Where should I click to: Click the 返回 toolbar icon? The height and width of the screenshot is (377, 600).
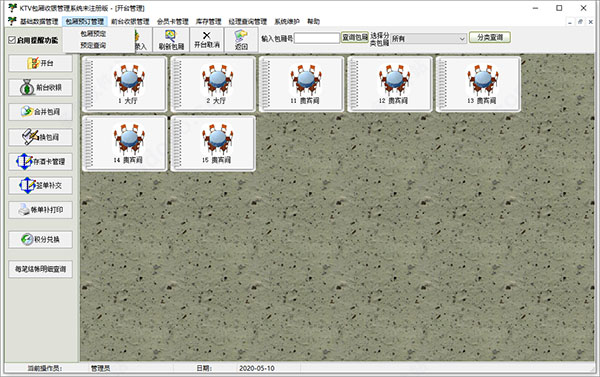[241, 40]
